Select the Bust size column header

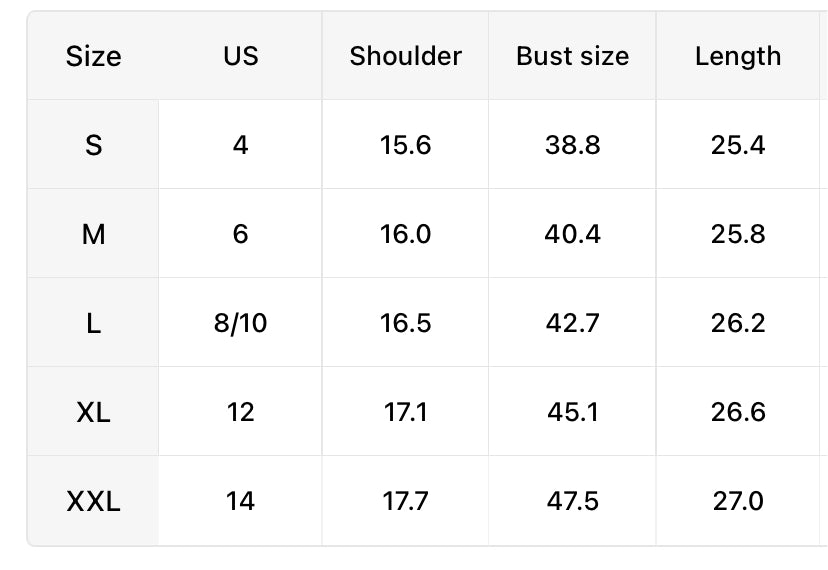(572, 56)
